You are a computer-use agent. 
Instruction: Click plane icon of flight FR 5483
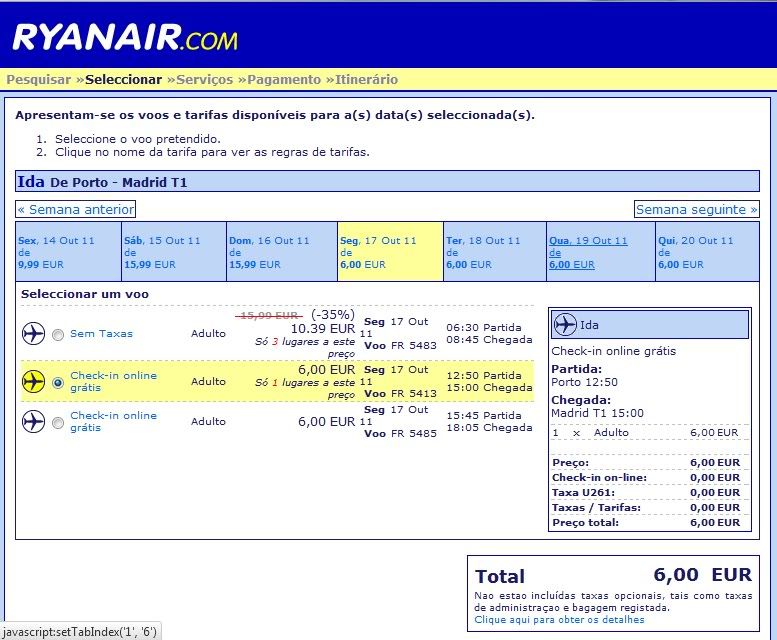tap(34, 333)
